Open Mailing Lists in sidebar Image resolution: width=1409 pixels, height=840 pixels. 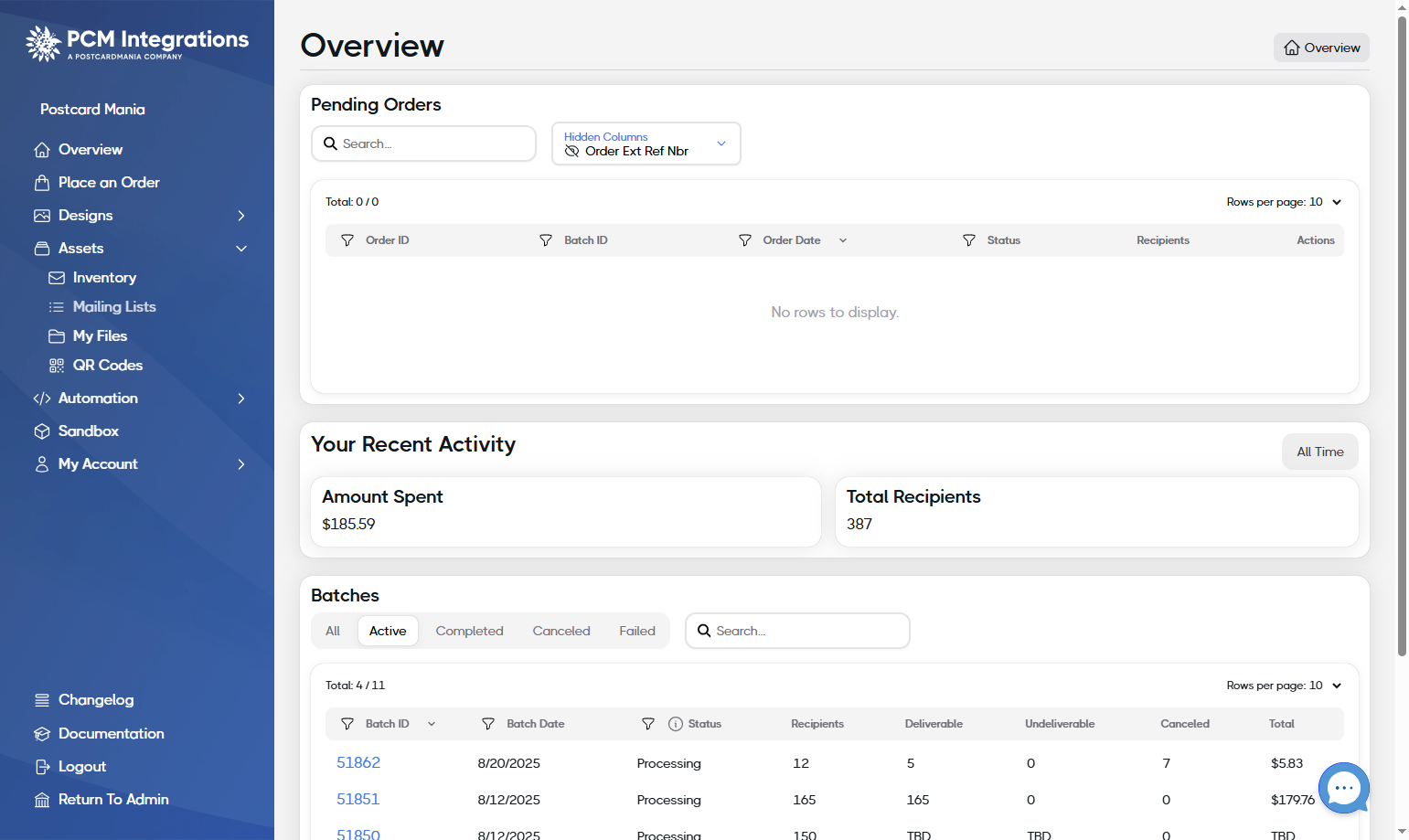(114, 307)
